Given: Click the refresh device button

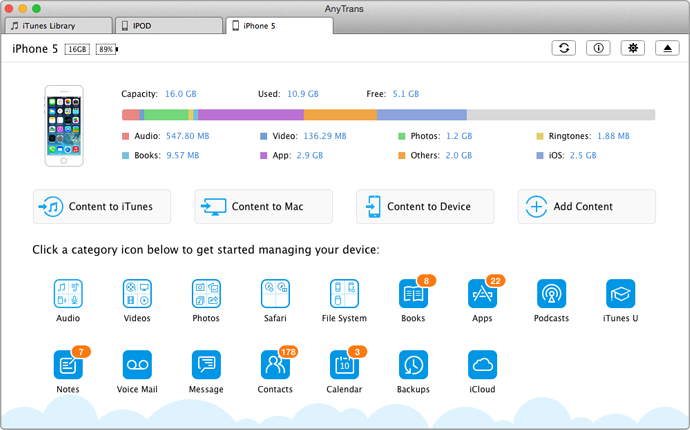Looking at the screenshot, I should coord(564,48).
